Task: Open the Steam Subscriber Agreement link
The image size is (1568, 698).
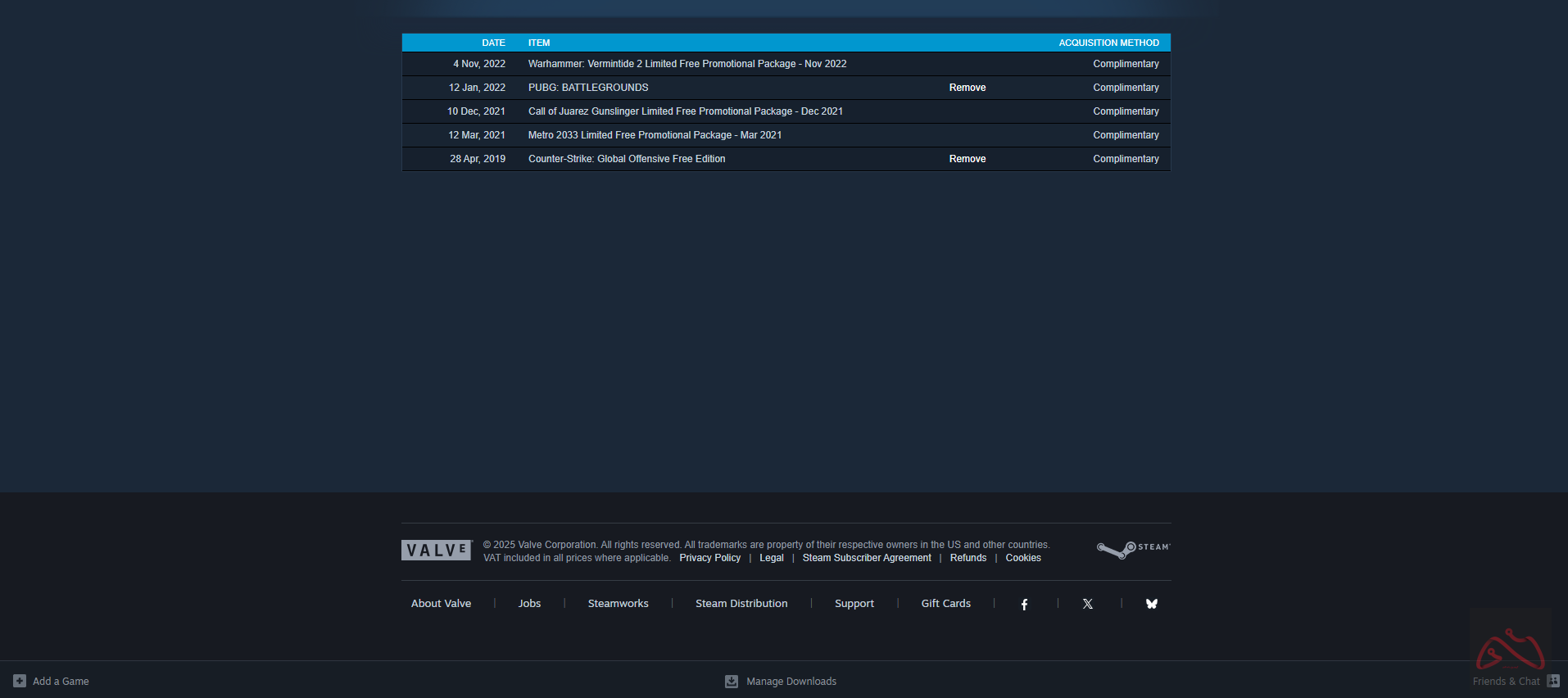Action: [x=866, y=558]
